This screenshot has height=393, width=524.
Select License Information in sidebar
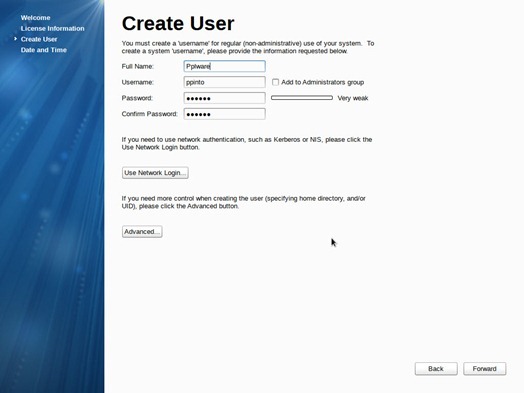click(x=52, y=28)
